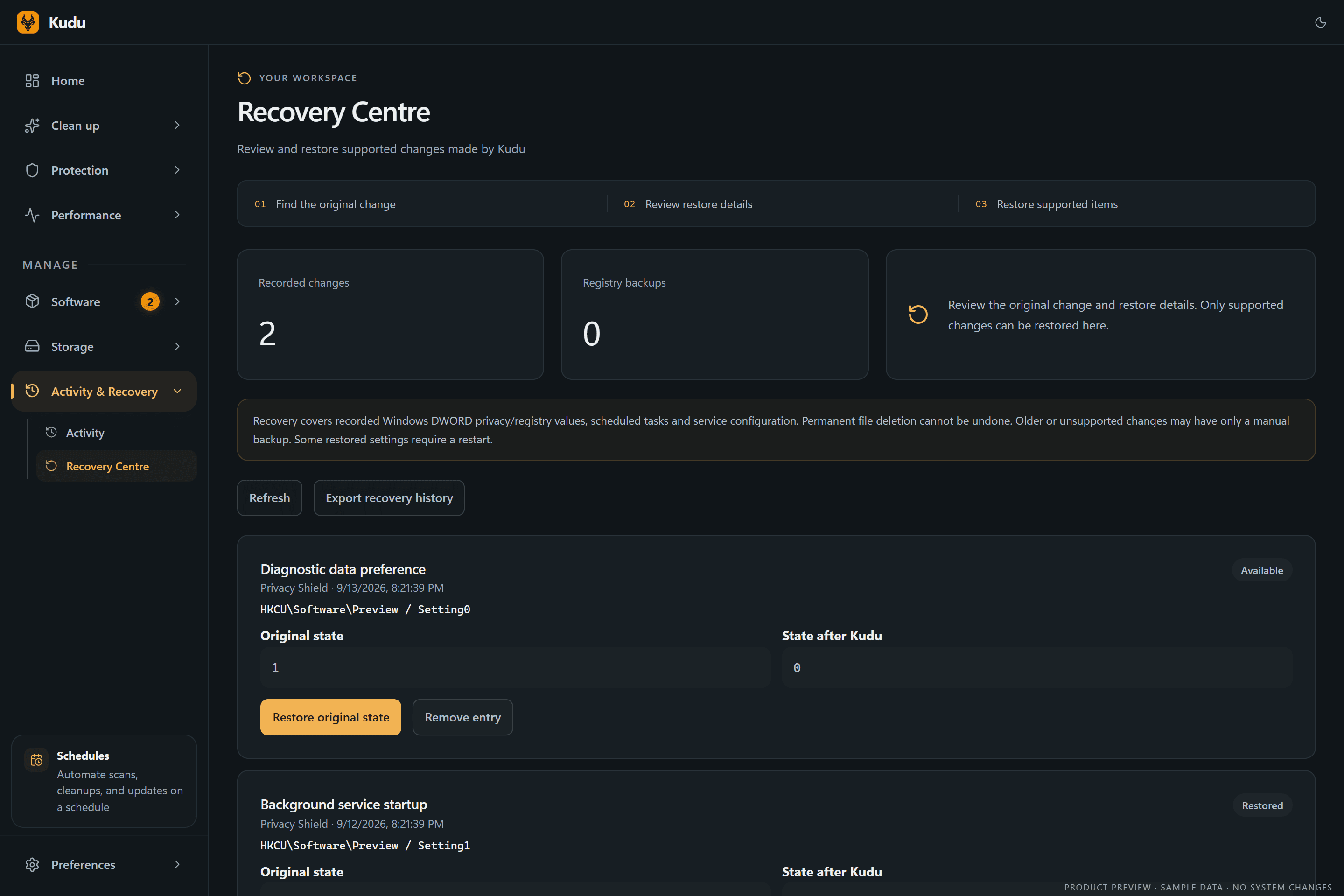Click the Restored status badge
Viewport: 1344px width, 896px height.
[1262, 806]
